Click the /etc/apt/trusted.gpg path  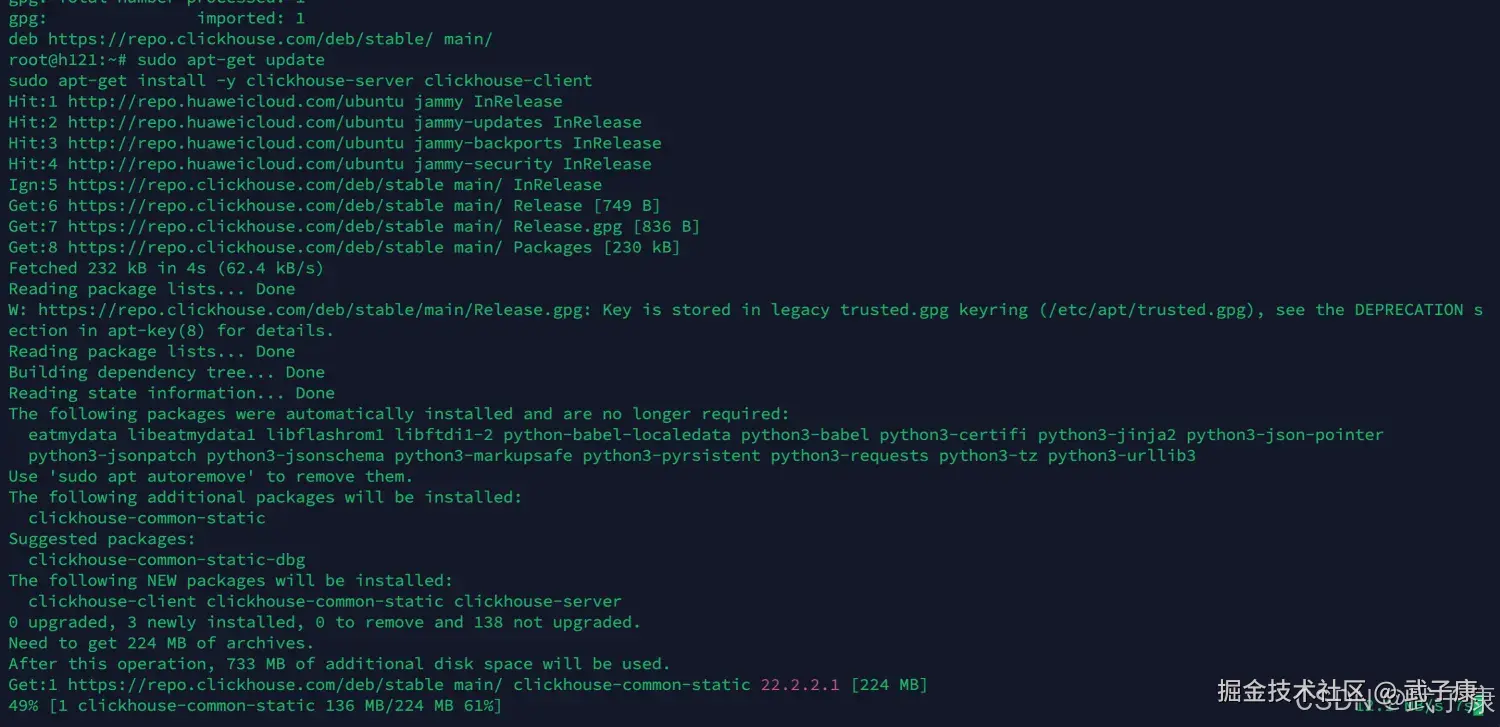[x=1152, y=310]
